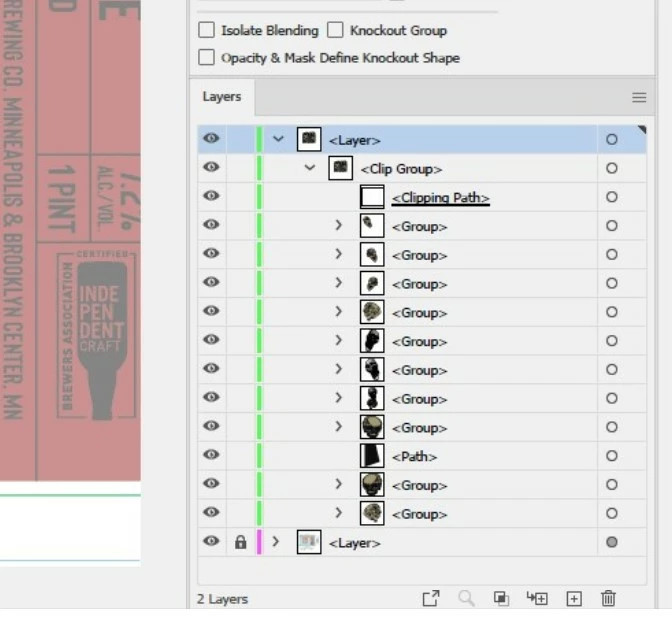Click the top Layer thumbnail

click(x=309, y=139)
